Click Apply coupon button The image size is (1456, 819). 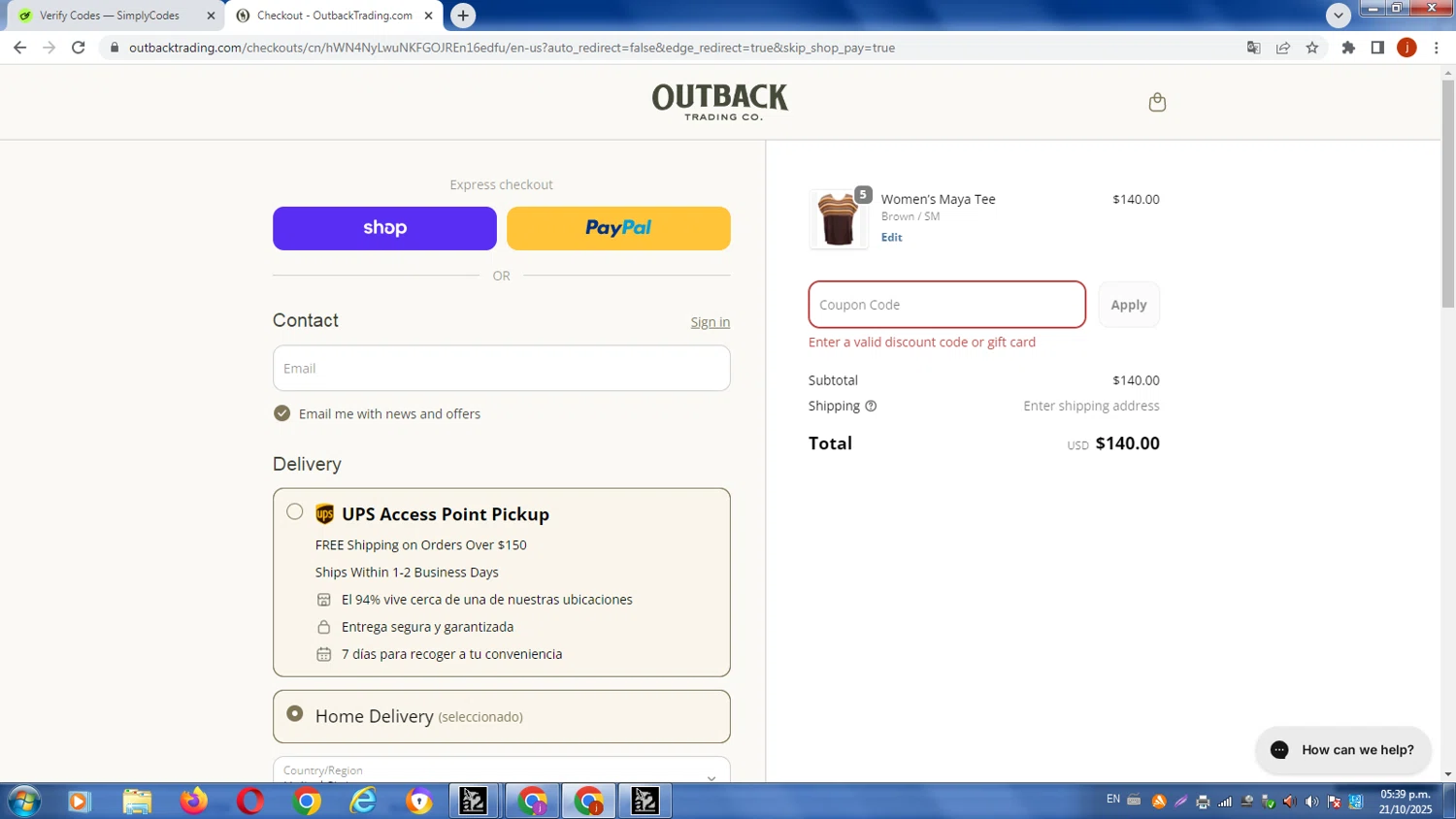1129,305
